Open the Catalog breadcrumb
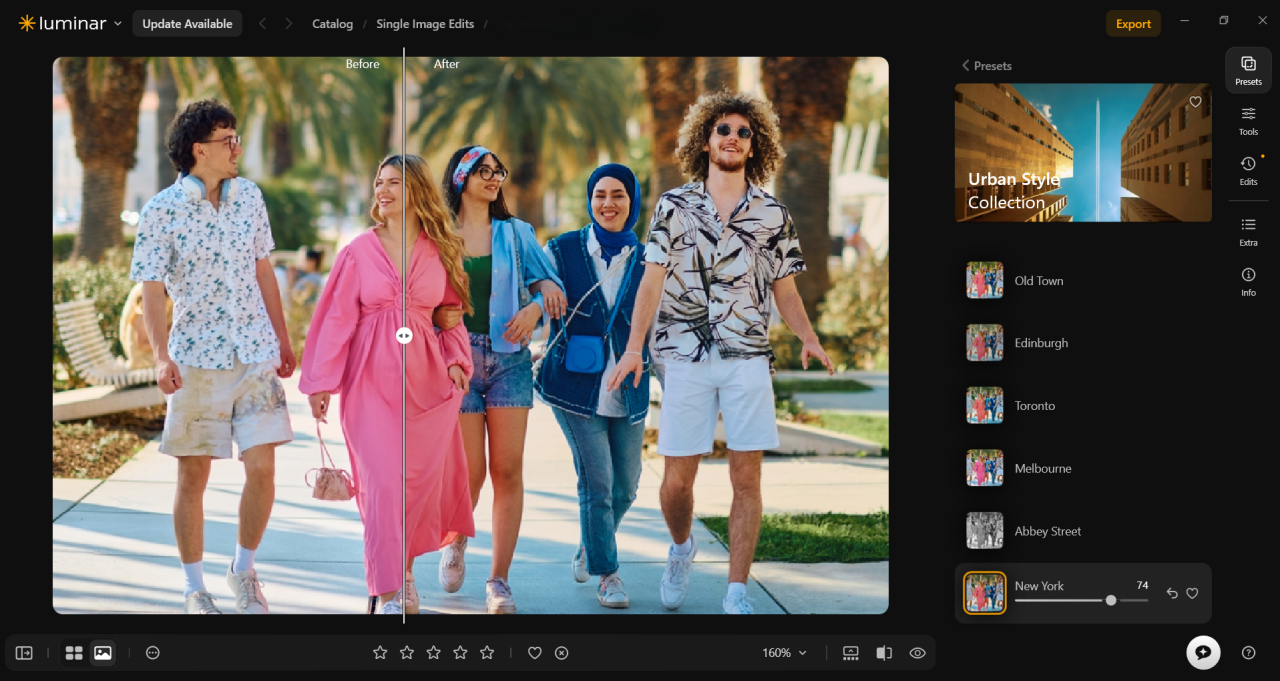This screenshot has height=681, width=1280. tap(332, 24)
